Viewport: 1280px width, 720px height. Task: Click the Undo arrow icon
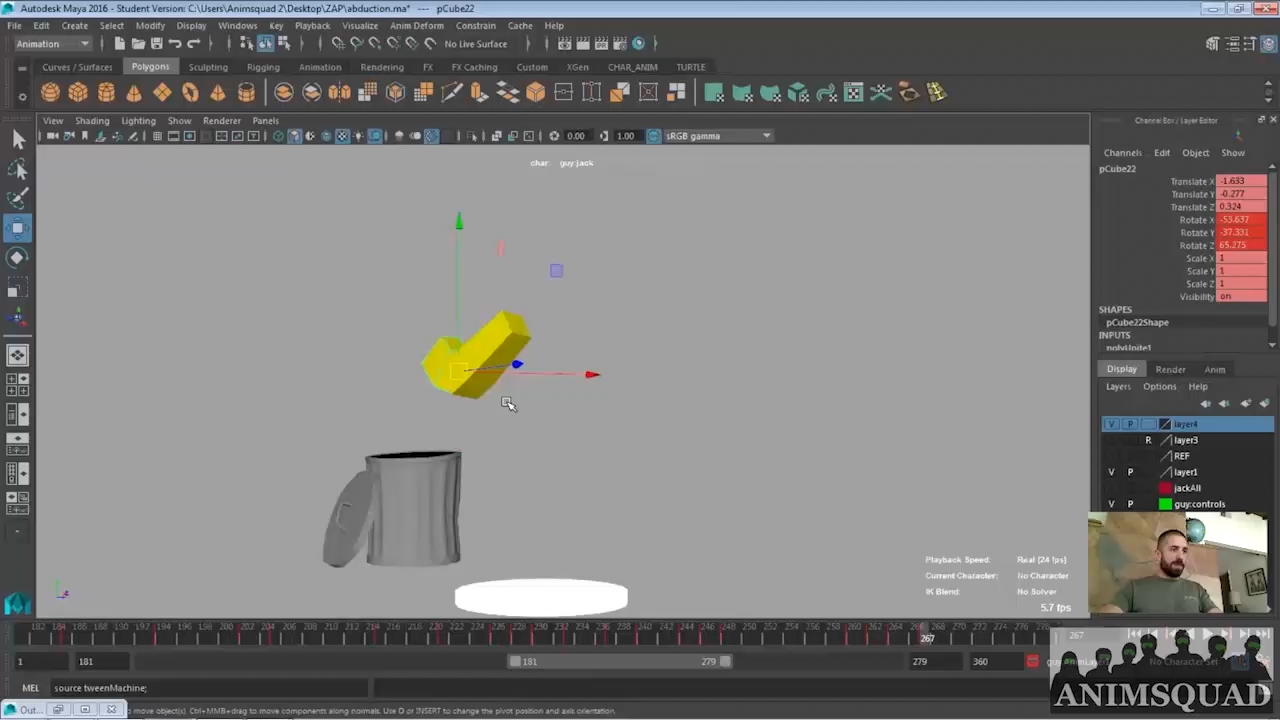[x=175, y=44]
